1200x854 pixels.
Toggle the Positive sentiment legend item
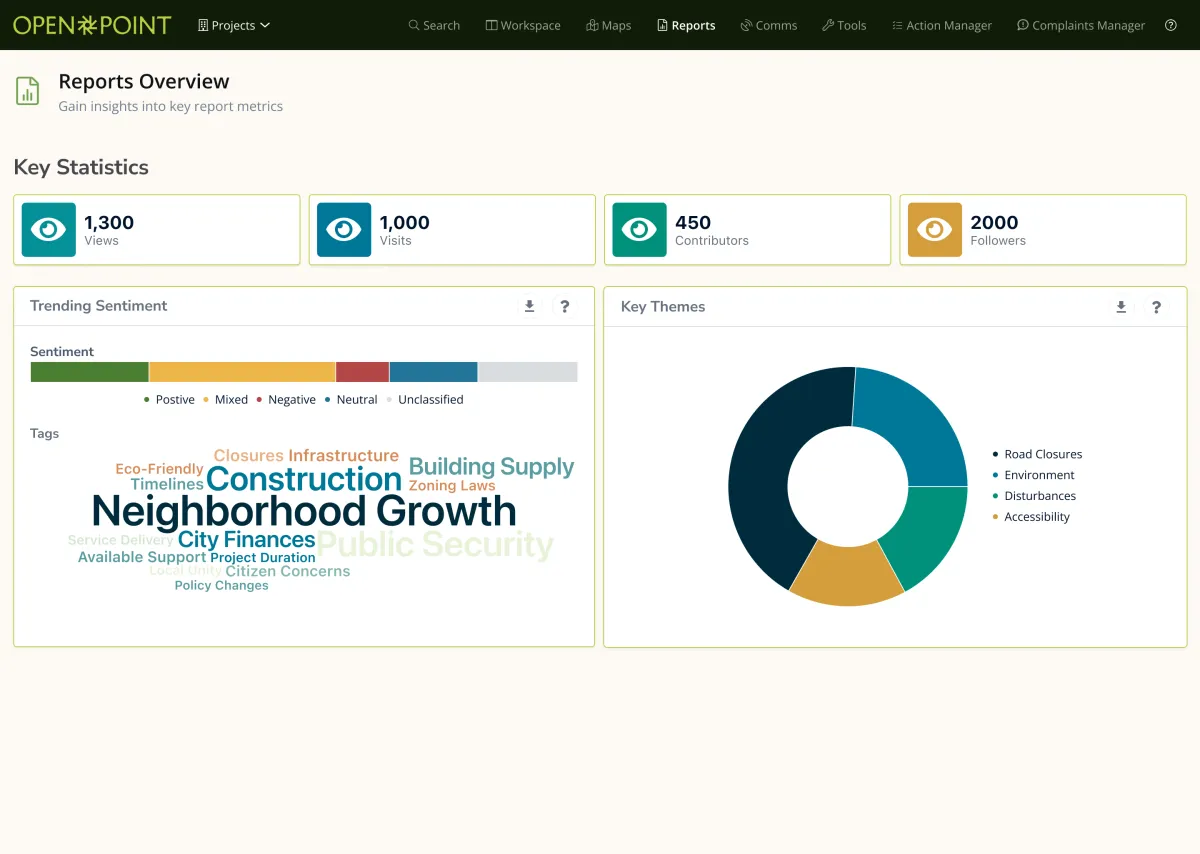(169, 400)
